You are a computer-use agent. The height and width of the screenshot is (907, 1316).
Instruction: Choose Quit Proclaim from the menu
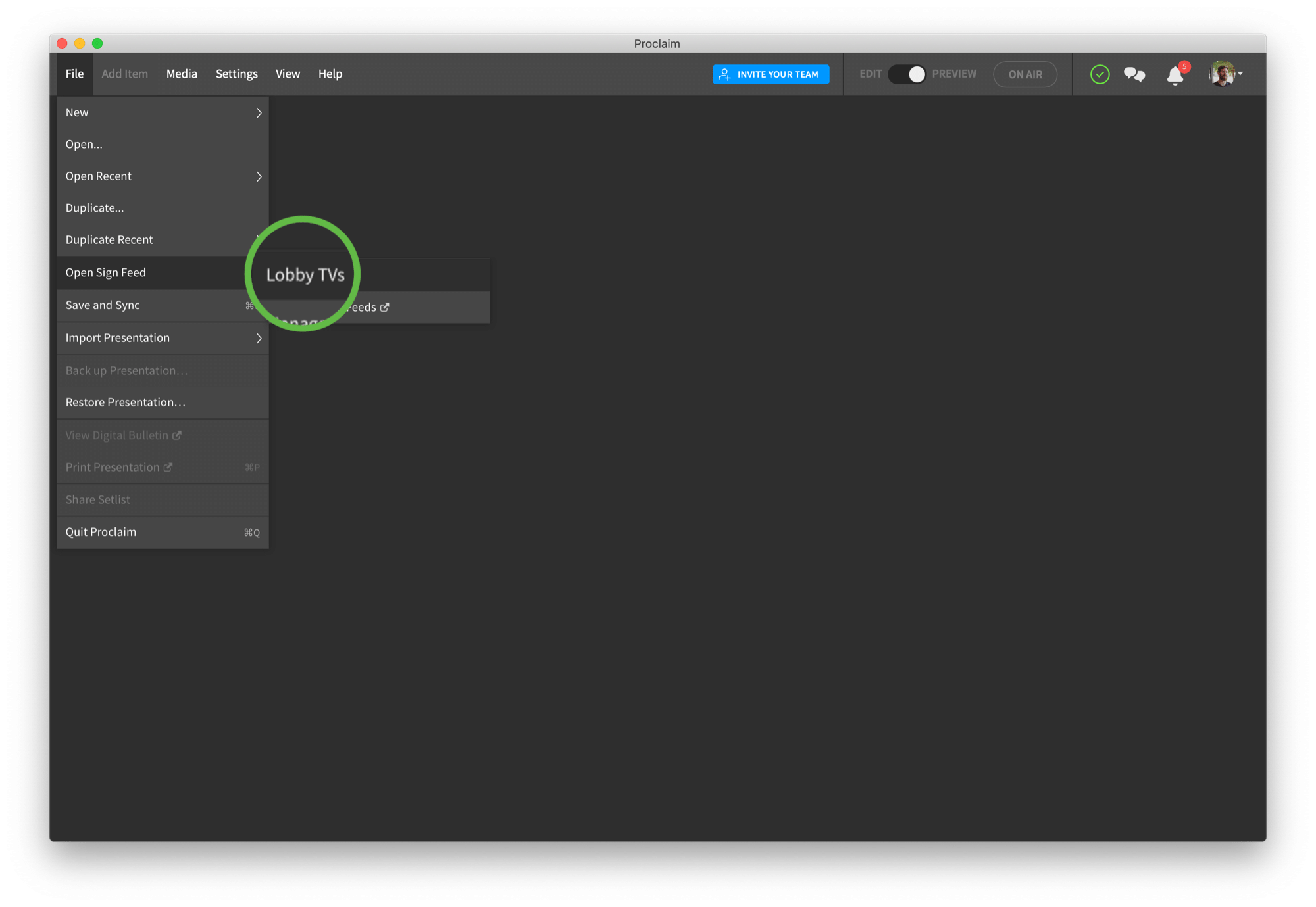tap(101, 532)
